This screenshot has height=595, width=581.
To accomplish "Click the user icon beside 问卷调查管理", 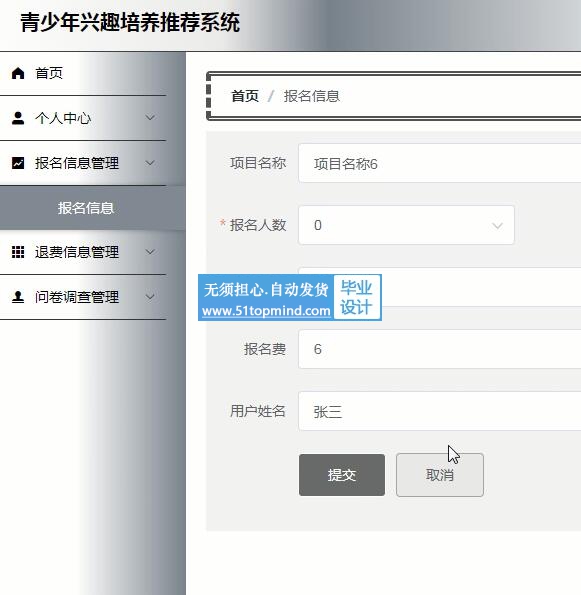I will [18, 297].
